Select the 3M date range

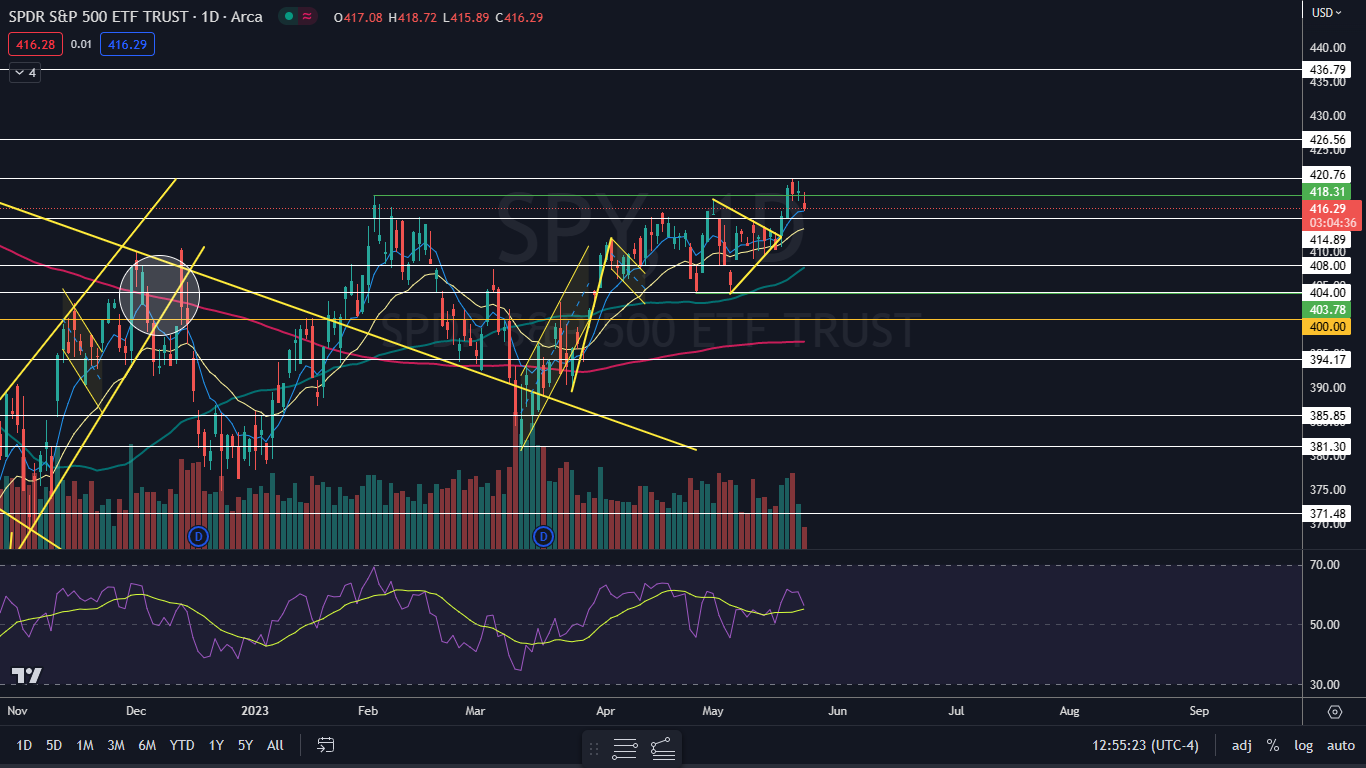116,745
